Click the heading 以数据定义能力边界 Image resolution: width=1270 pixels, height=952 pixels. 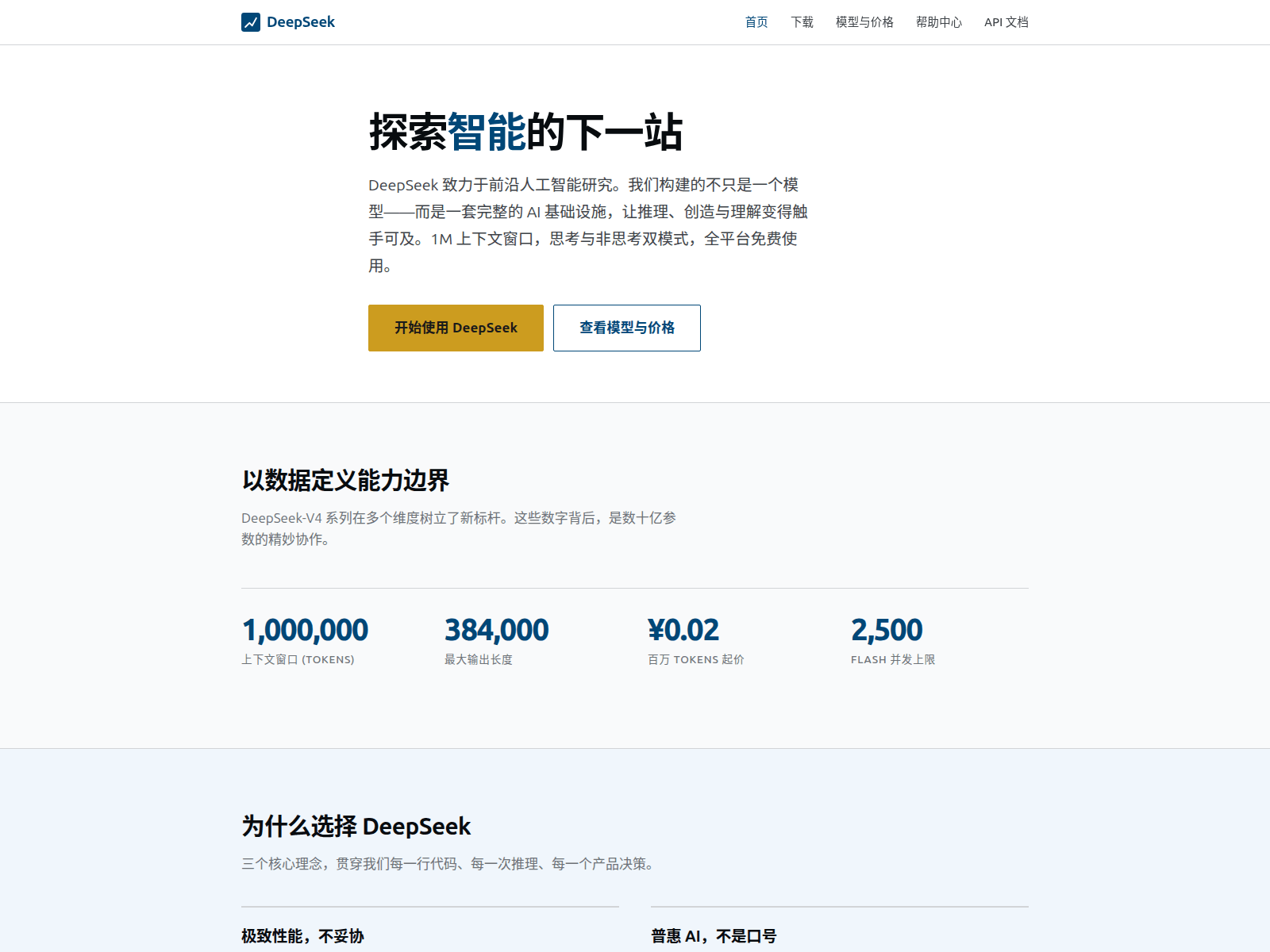click(x=345, y=480)
